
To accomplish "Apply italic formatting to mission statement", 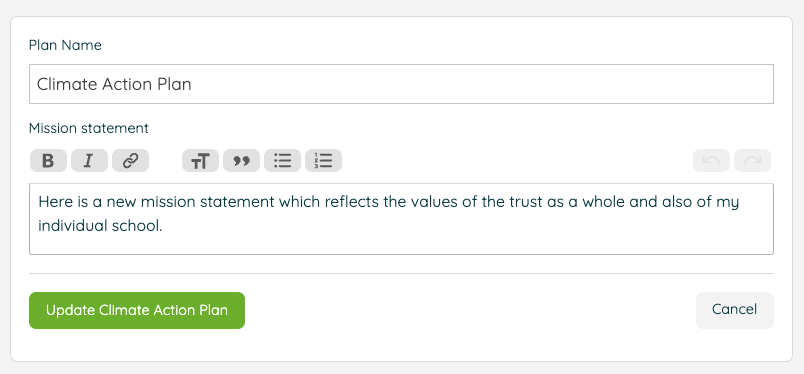I will (x=89, y=161).
